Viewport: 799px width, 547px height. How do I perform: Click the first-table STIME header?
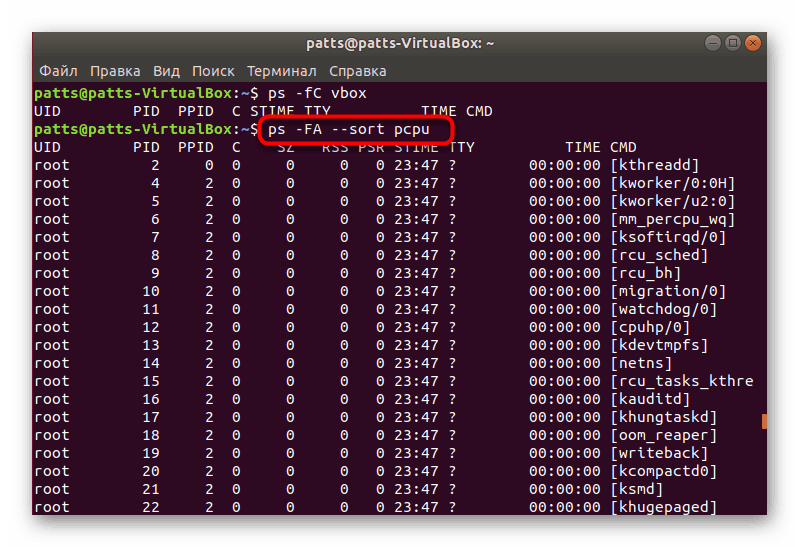(x=272, y=111)
